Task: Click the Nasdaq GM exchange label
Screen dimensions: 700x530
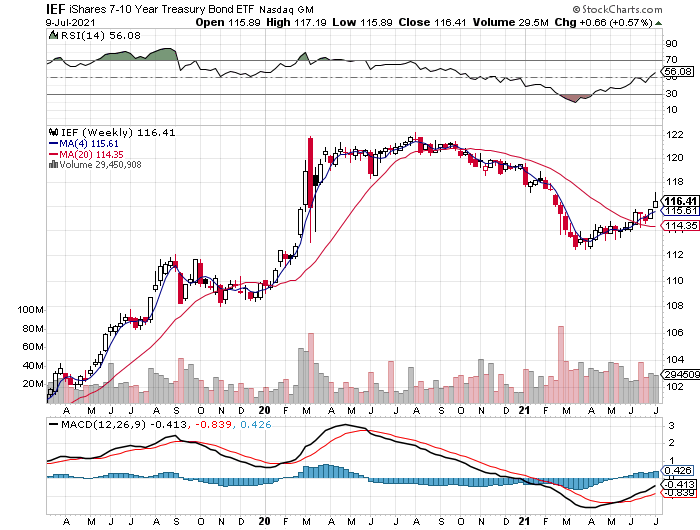Action: tap(287, 9)
